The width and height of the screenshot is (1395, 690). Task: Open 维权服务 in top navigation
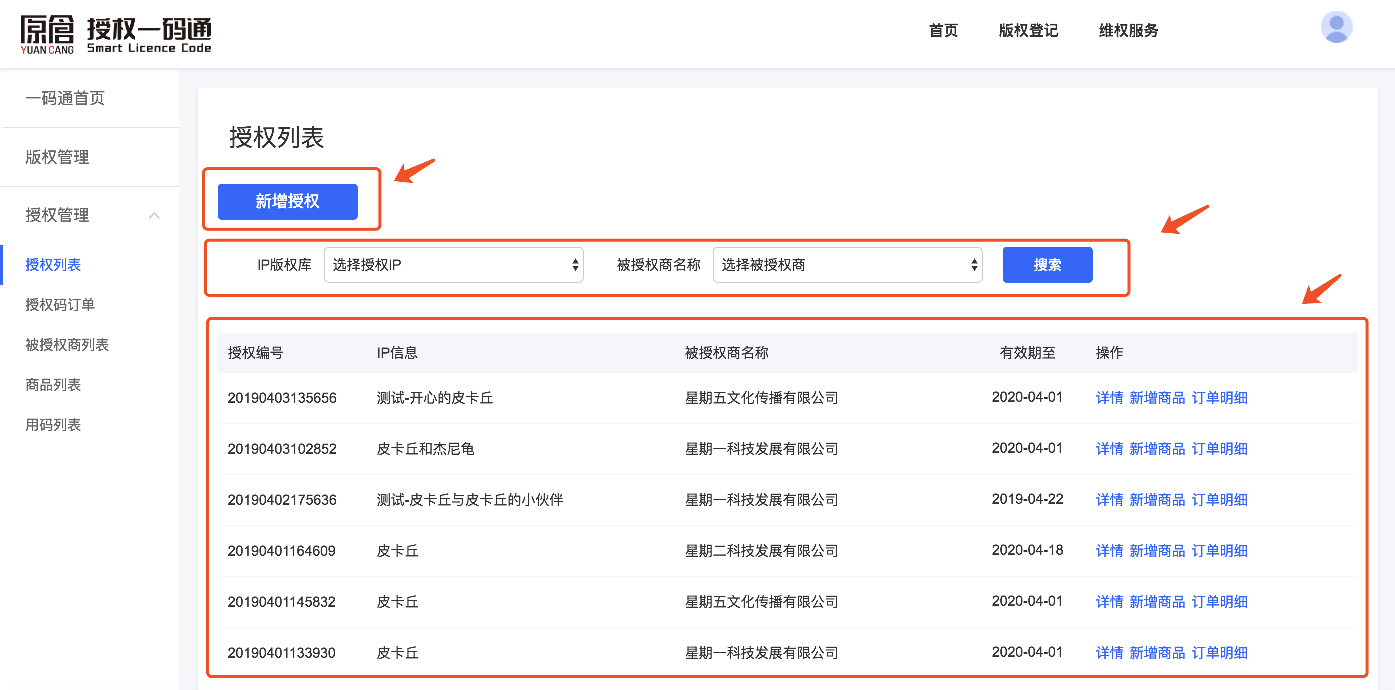click(x=1128, y=30)
